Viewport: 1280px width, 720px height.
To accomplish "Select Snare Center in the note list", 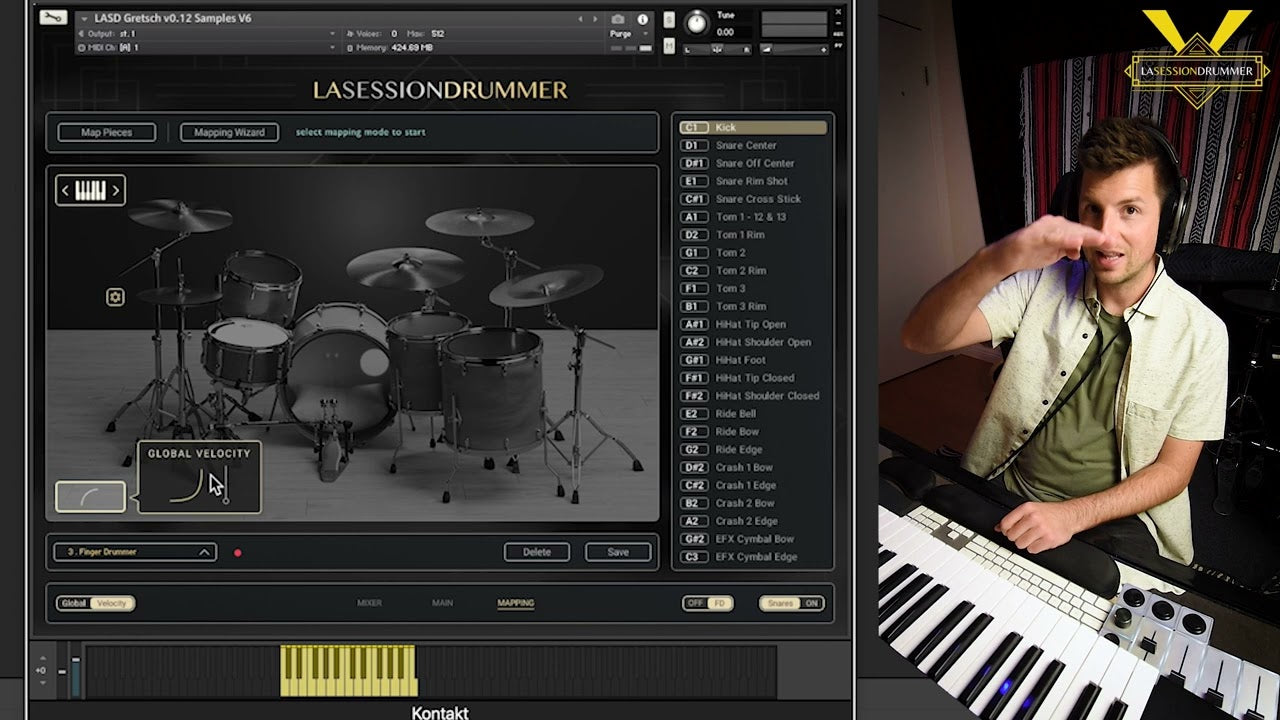I will (x=753, y=146).
